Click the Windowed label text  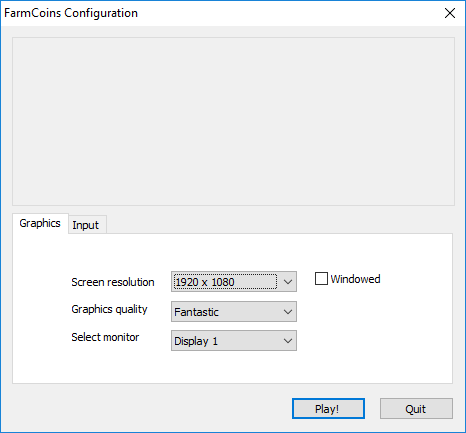pyautogui.click(x=355, y=279)
